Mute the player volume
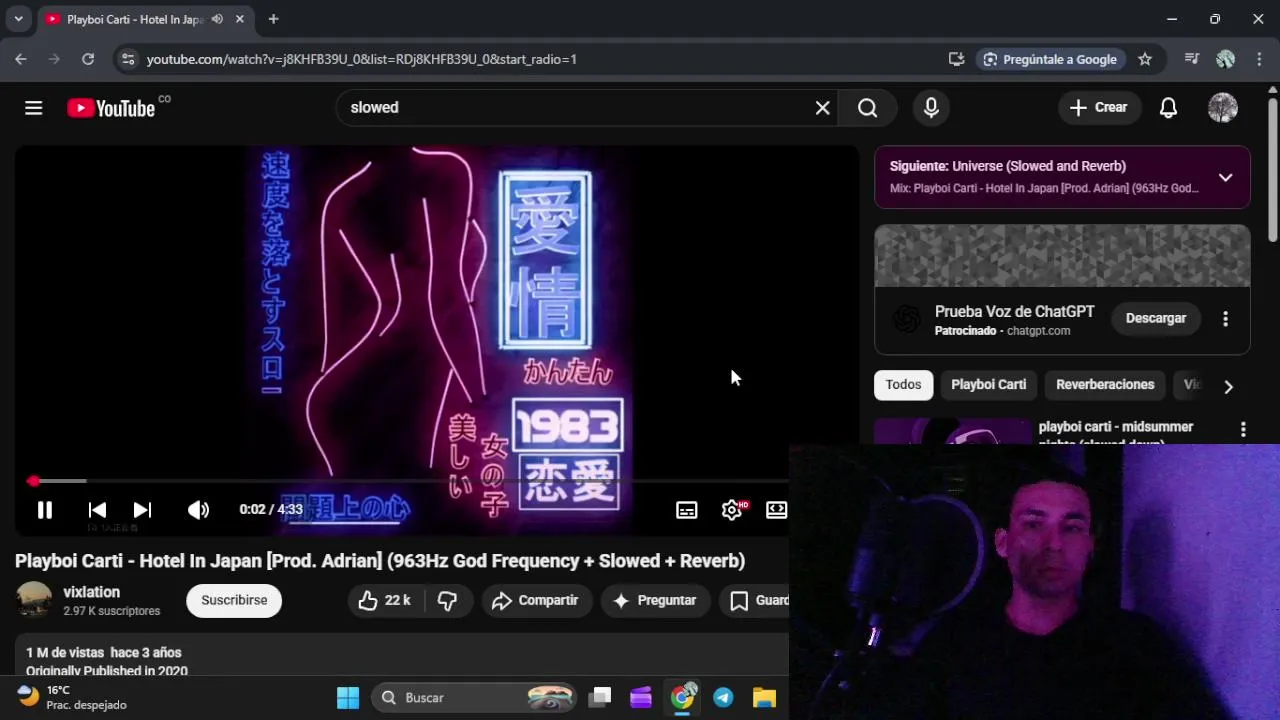This screenshot has height=720, width=1280. point(198,510)
